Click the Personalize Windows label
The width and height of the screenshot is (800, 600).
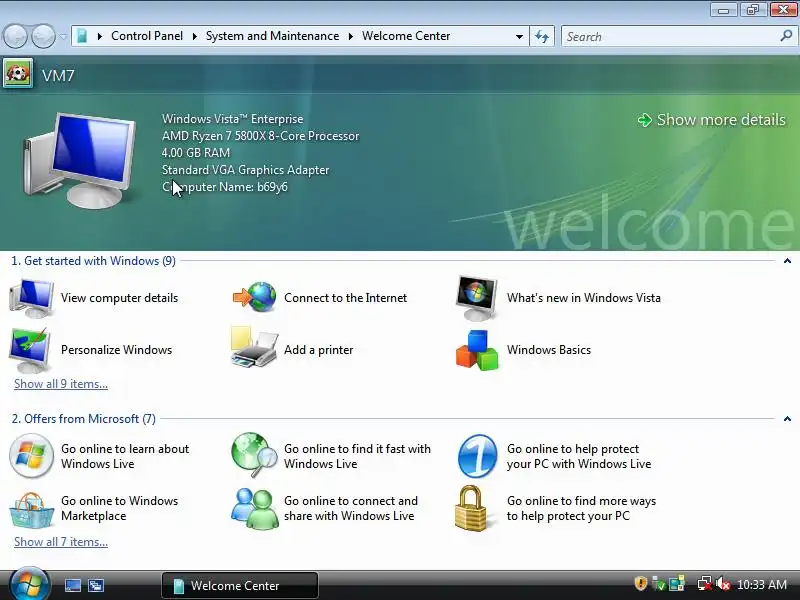(116, 350)
